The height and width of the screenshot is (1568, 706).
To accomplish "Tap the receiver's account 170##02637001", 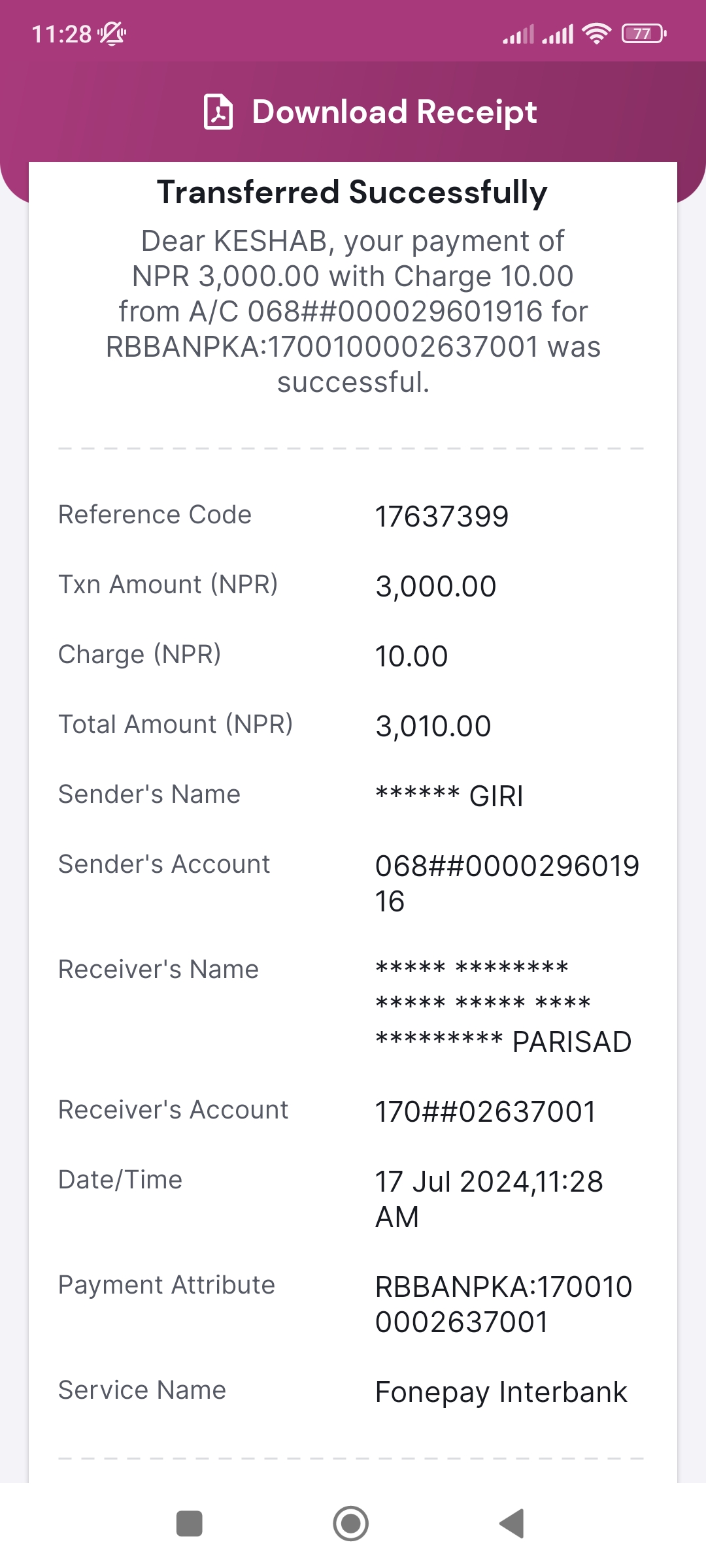I will click(x=486, y=1111).
